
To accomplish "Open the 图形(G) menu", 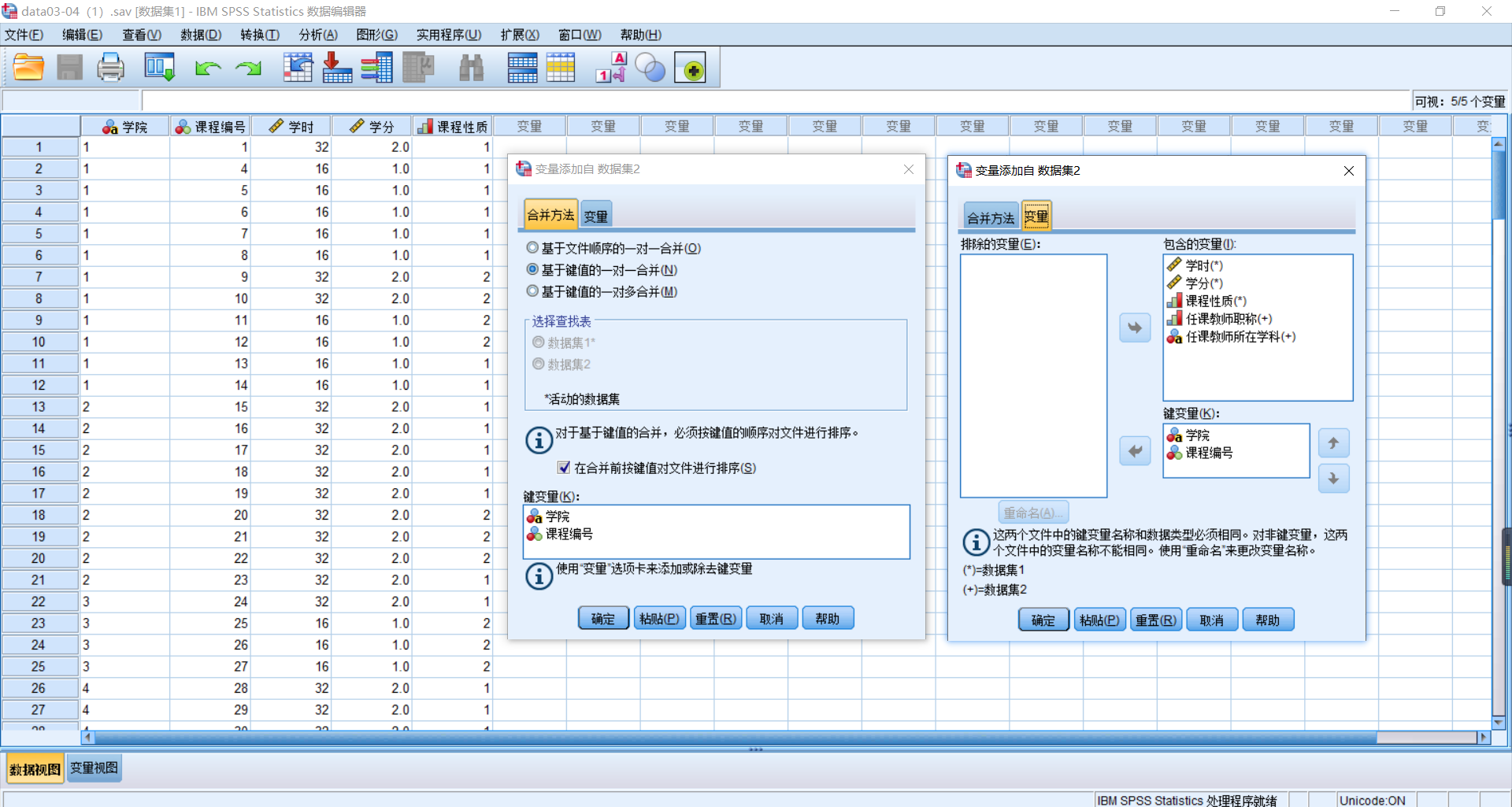I will (x=376, y=35).
